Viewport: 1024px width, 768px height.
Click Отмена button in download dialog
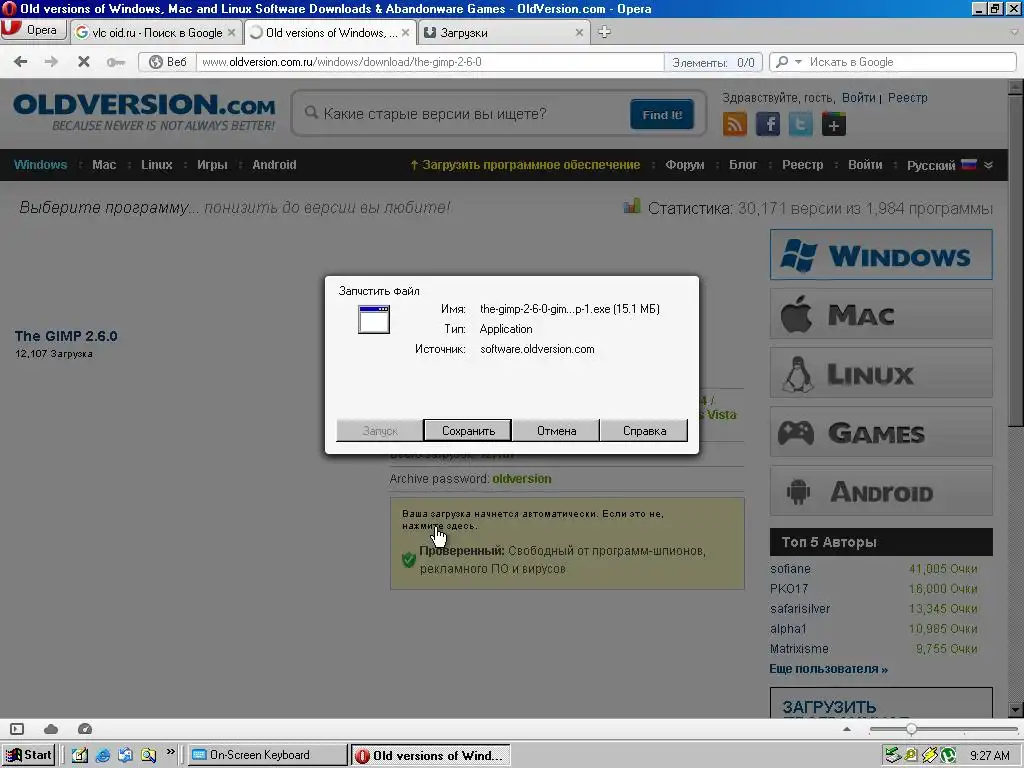click(x=556, y=430)
